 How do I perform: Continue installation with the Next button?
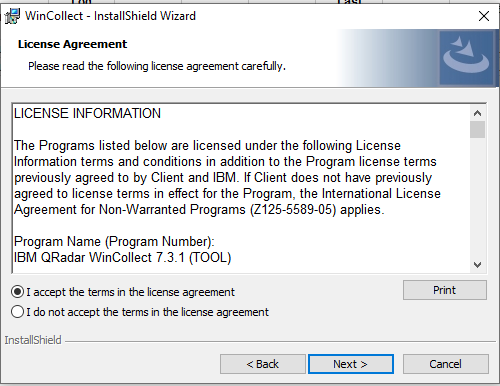click(x=351, y=364)
